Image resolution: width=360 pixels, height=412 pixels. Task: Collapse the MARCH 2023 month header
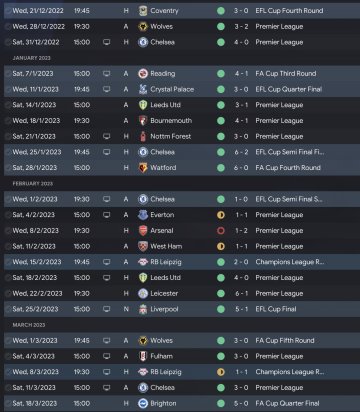(x=29, y=325)
